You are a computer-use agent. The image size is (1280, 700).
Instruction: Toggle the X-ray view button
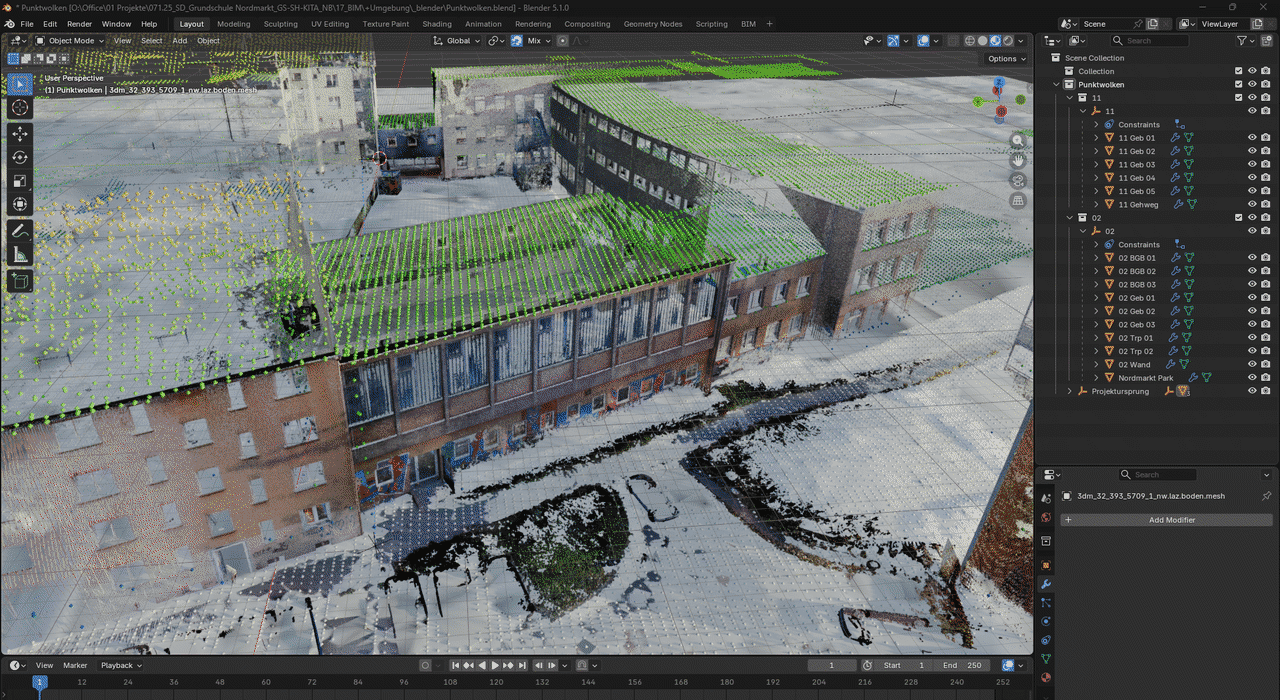[x=951, y=41]
